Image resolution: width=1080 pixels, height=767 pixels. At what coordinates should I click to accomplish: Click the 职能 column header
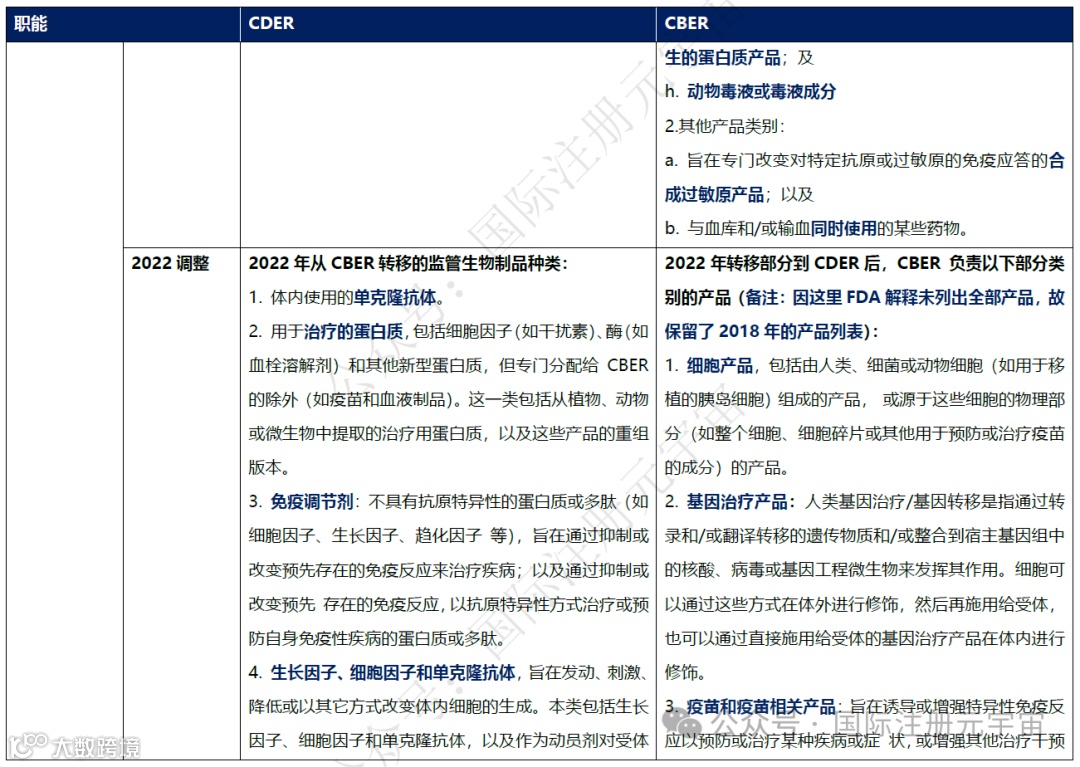pos(30,23)
